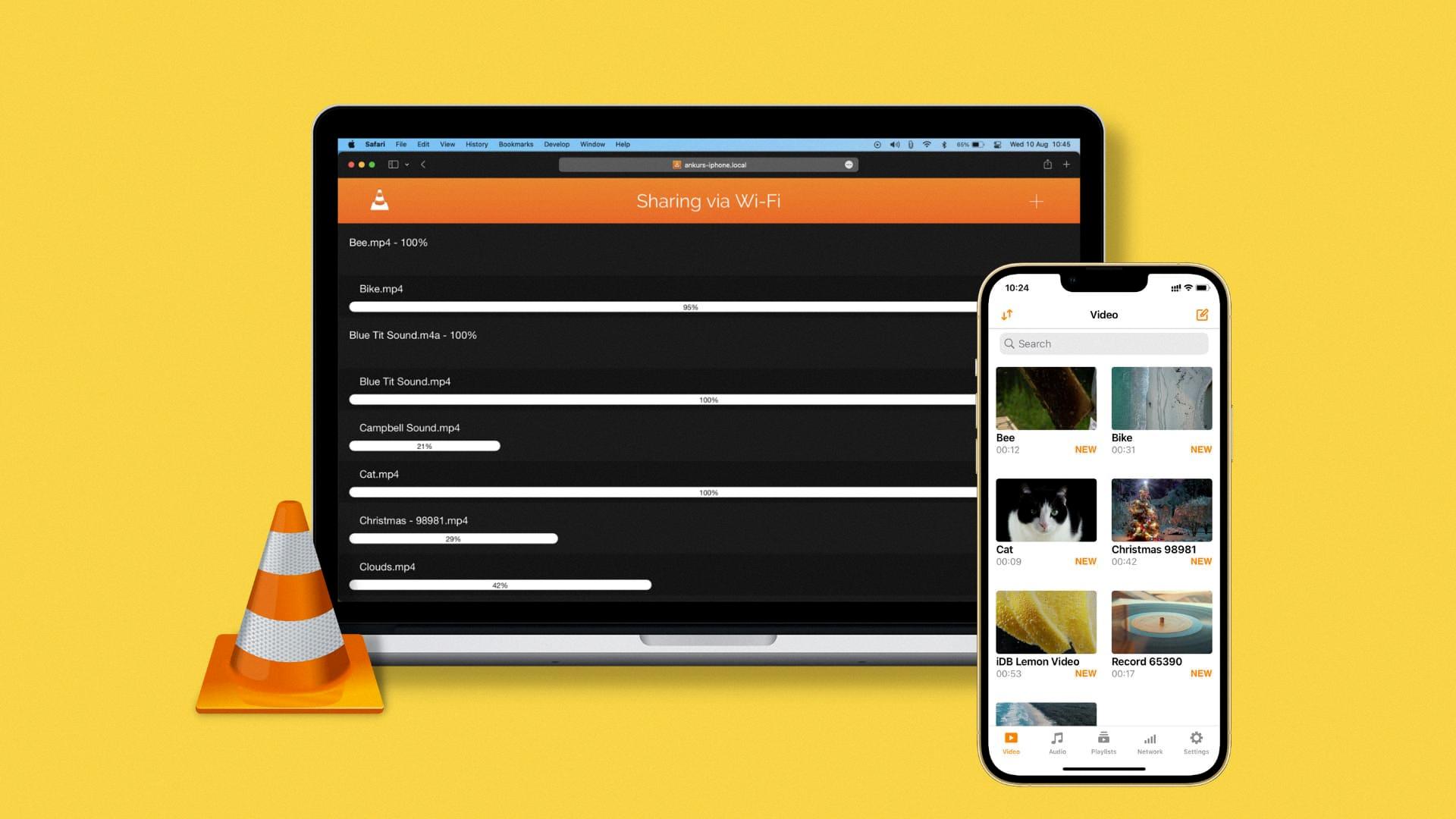Tap the sort/filter icon in VLC mobile
The height and width of the screenshot is (819, 1456).
tap(1007, 314)
